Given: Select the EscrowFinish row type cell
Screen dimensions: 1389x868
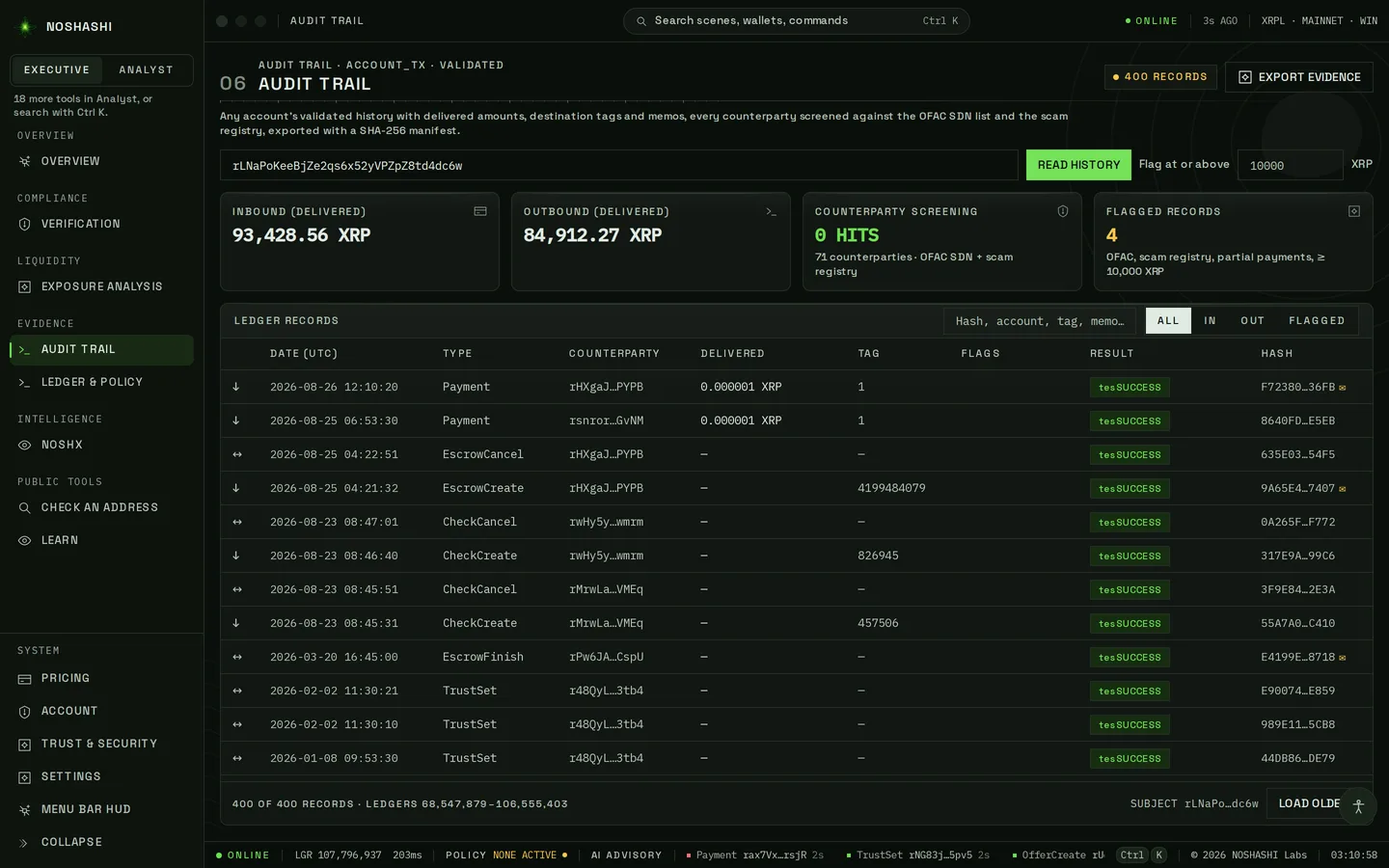Looking at the screenshot, I should tap(483, 658).
